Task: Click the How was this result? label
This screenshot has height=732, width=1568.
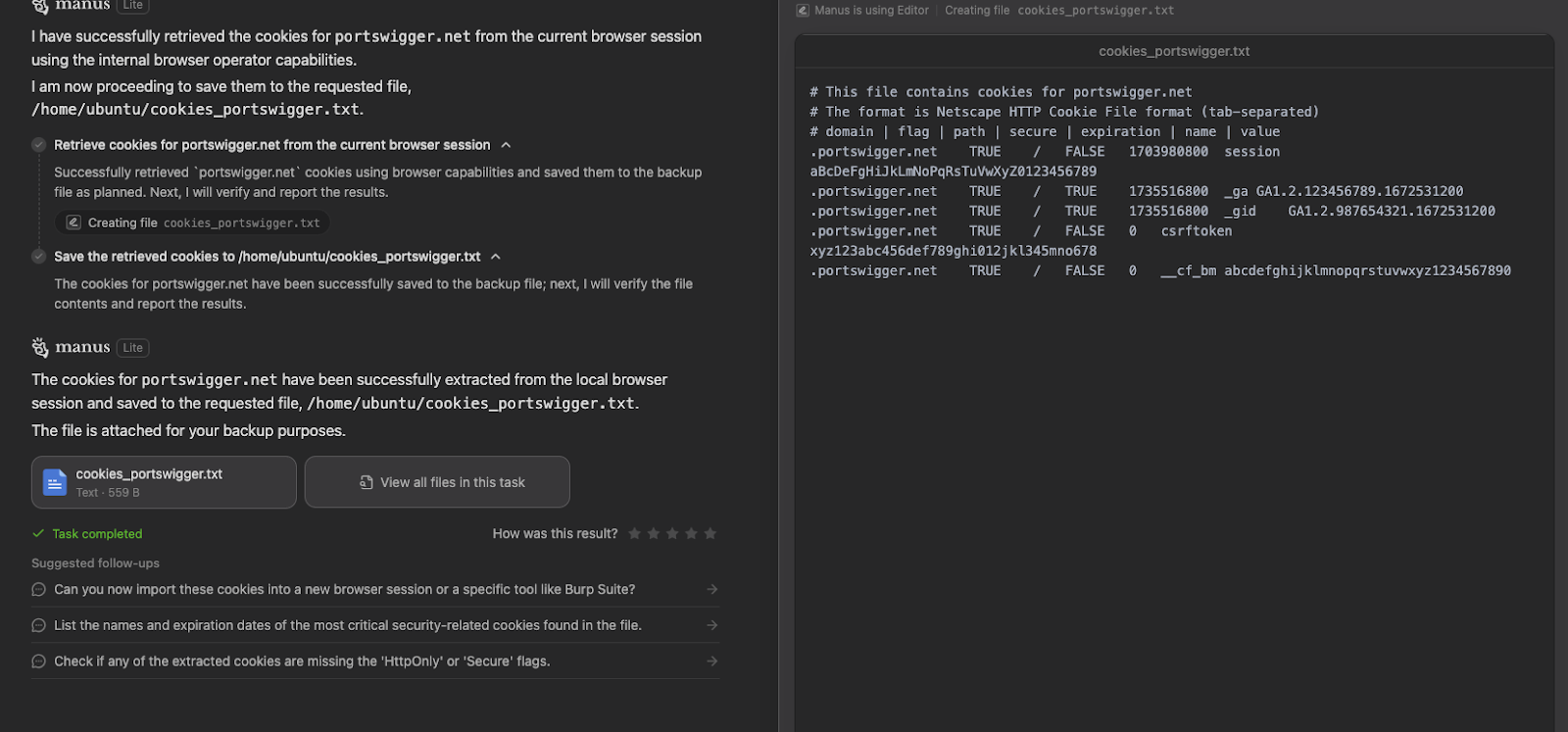Action: pos(555,534)
